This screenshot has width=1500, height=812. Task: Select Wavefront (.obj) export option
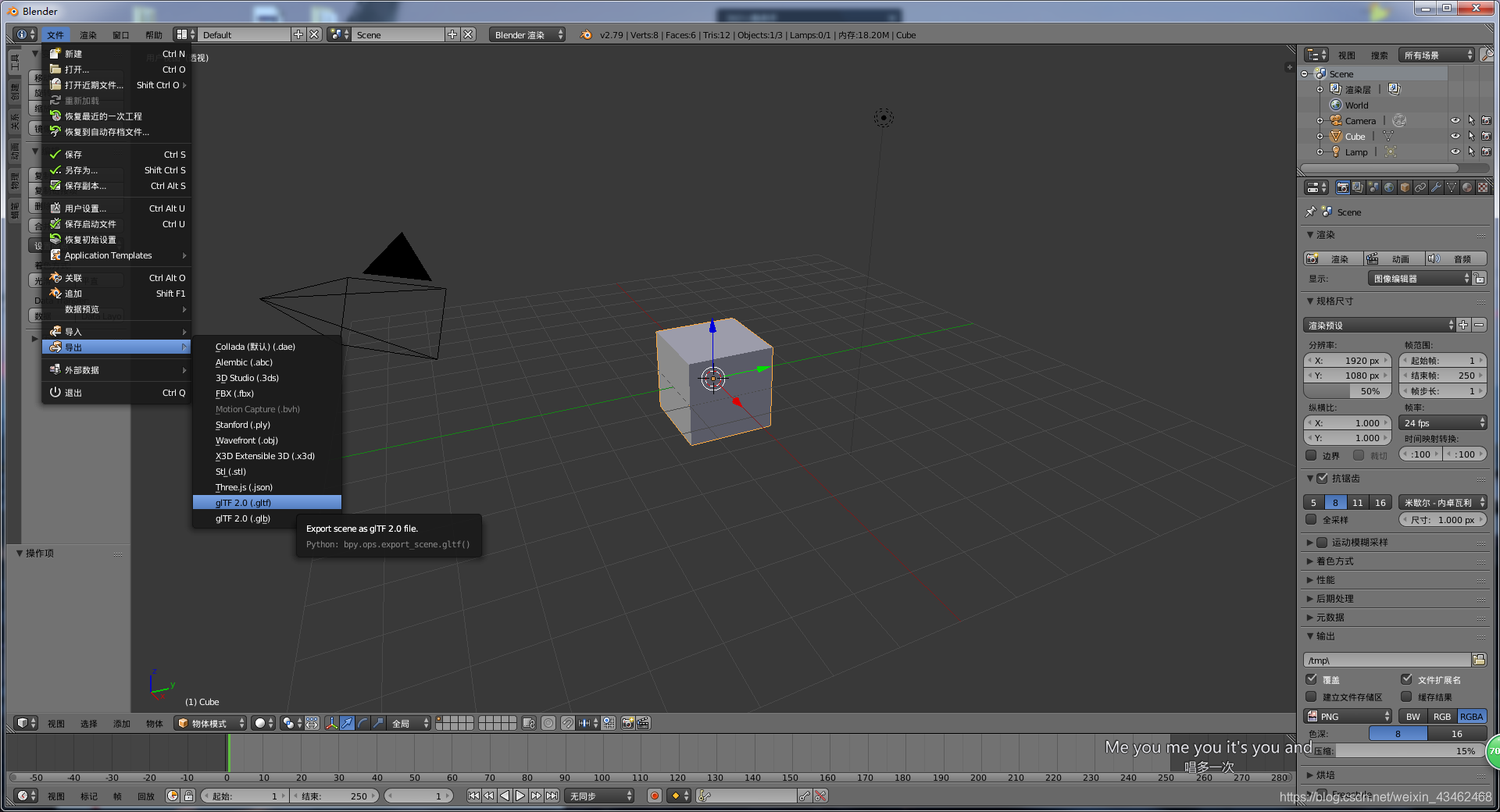[x=267, y=440]
